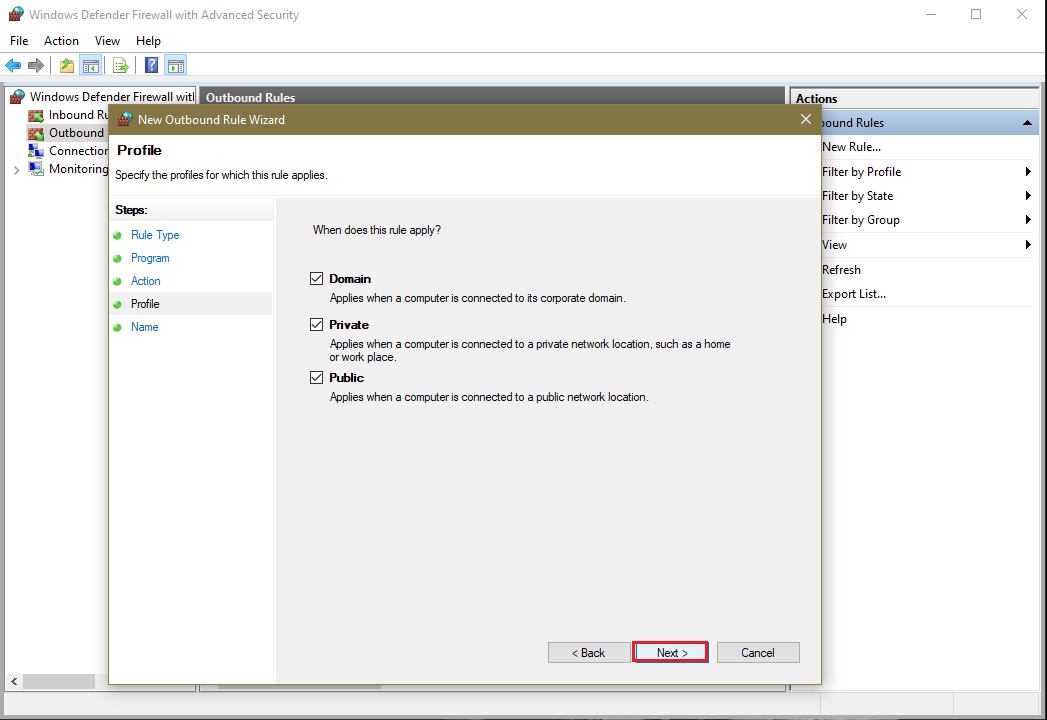Select Inbound Rules tree label
The height and width of the screenshot is (720, 1047).
[78, 115]
